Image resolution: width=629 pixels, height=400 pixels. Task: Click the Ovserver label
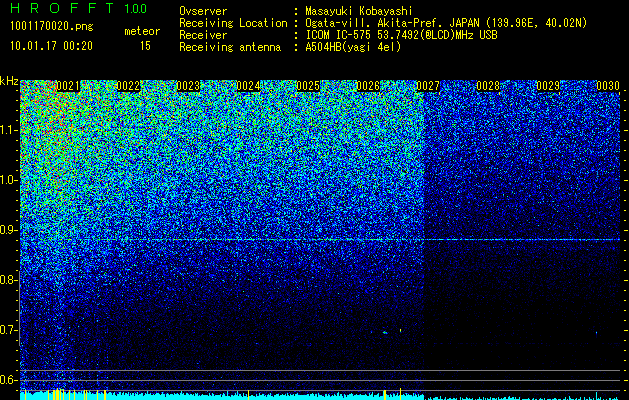[203, 11]
